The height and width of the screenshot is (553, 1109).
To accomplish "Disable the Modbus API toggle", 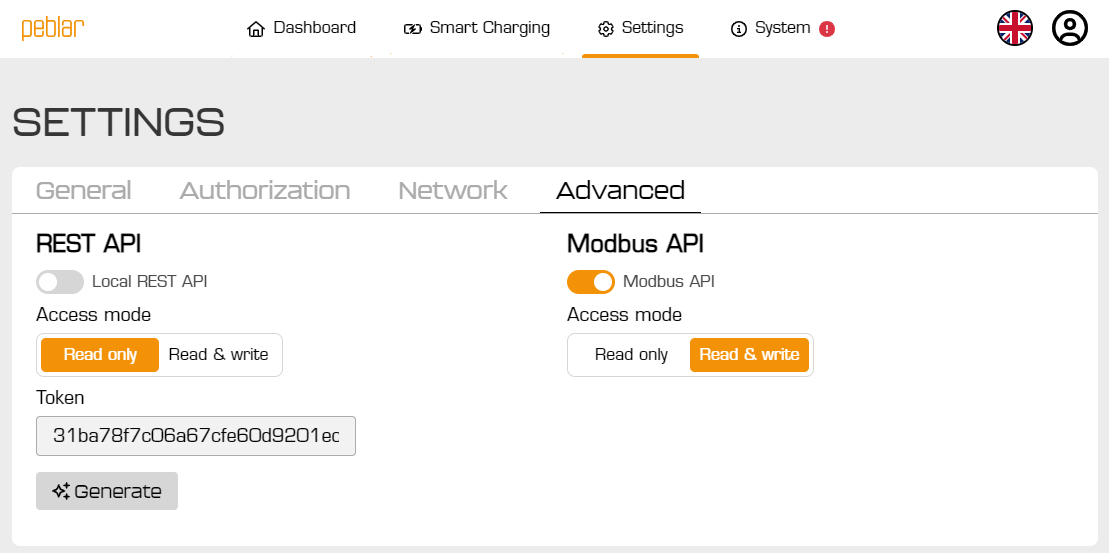I will (x=591, y=282).
